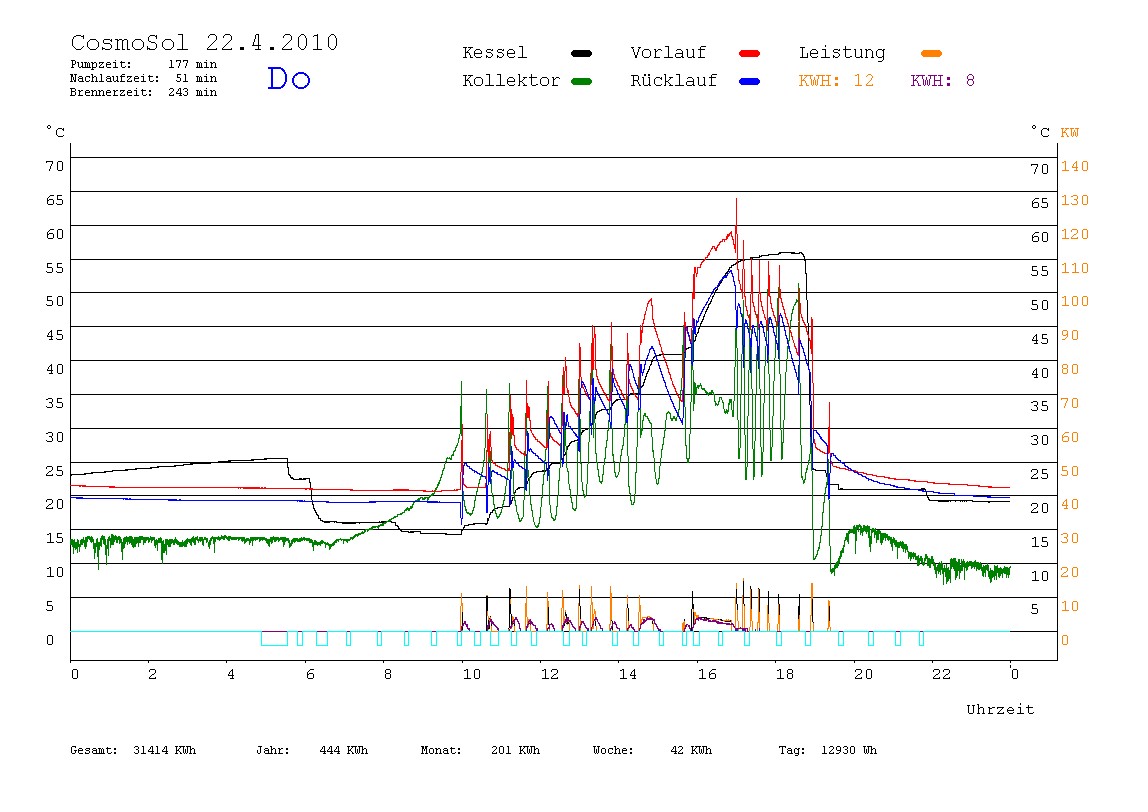
Task: Click the 'Vorlauf' legend label
Action: click(668, 53)
